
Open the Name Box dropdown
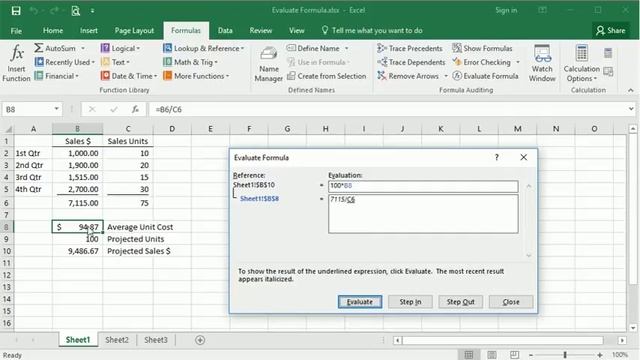click(x=56, y=109)
